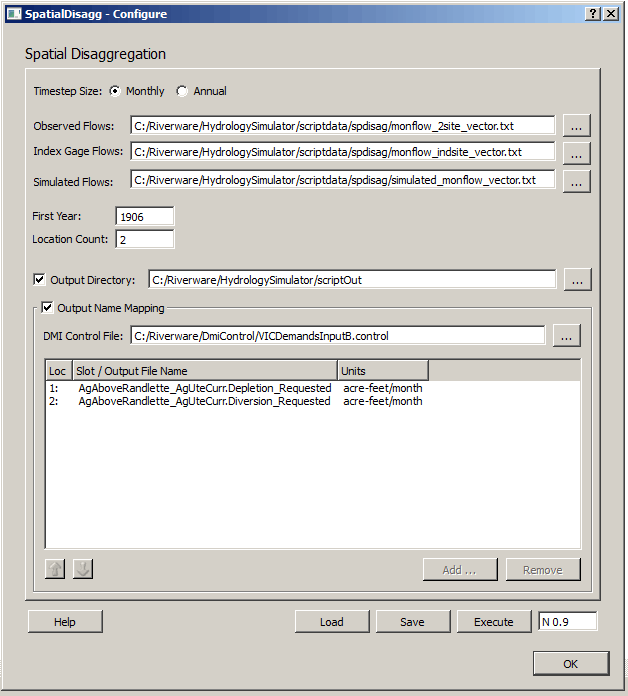The width and height of the screenshot is (628, 696).
Task: Select the AgUteCurr.Depletion_Requested row
Action: [x=312, y=388]
